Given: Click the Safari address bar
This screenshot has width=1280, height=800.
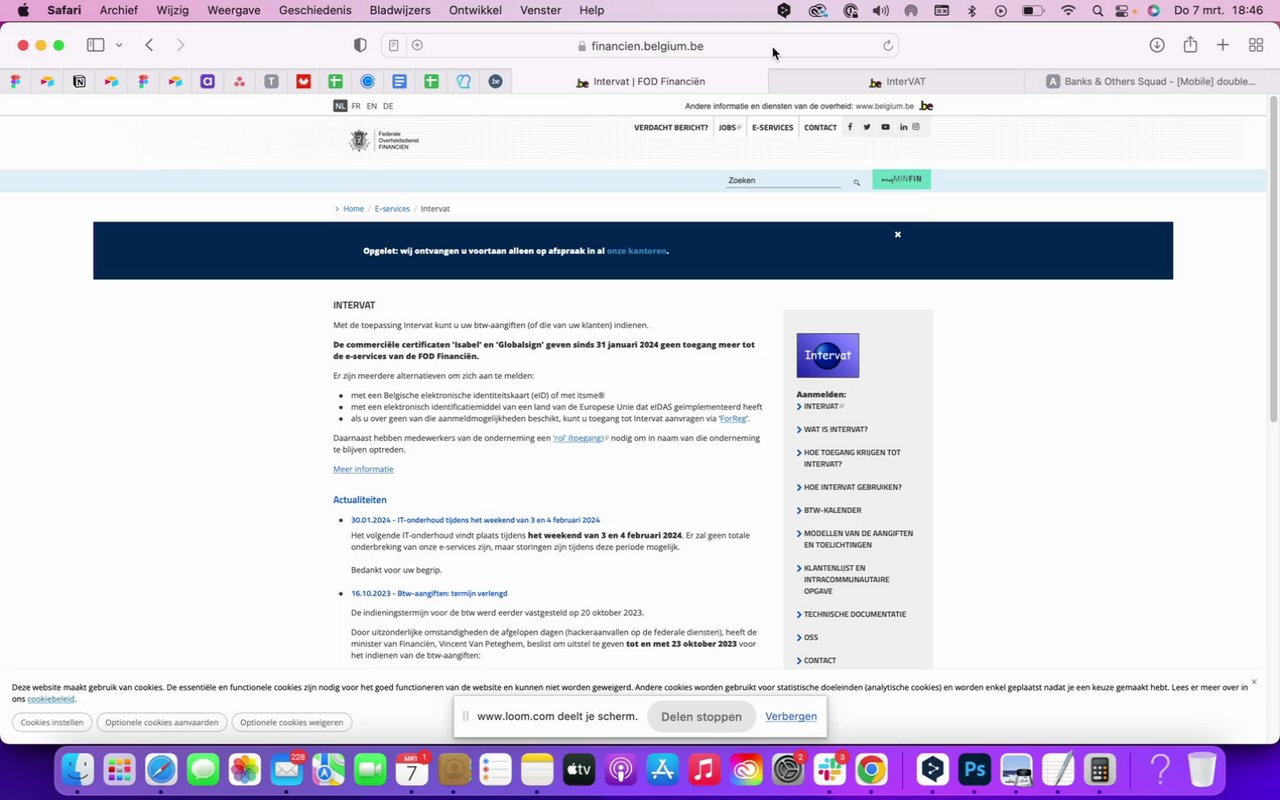Looking at the screenshot, I should [640, 45].
